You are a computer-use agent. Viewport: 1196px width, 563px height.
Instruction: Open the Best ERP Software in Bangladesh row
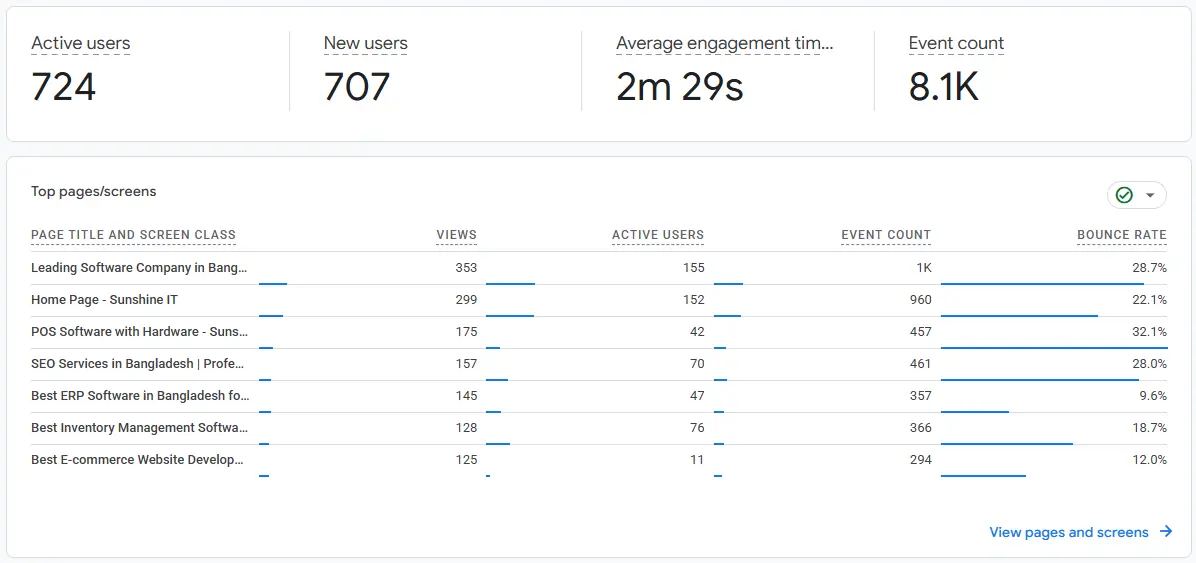click(x=599, y=397)
